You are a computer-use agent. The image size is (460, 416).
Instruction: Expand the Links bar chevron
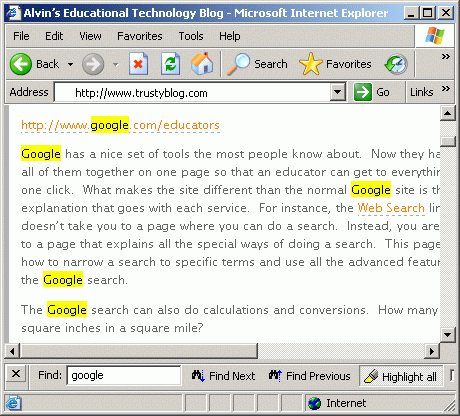coord(446,89)
